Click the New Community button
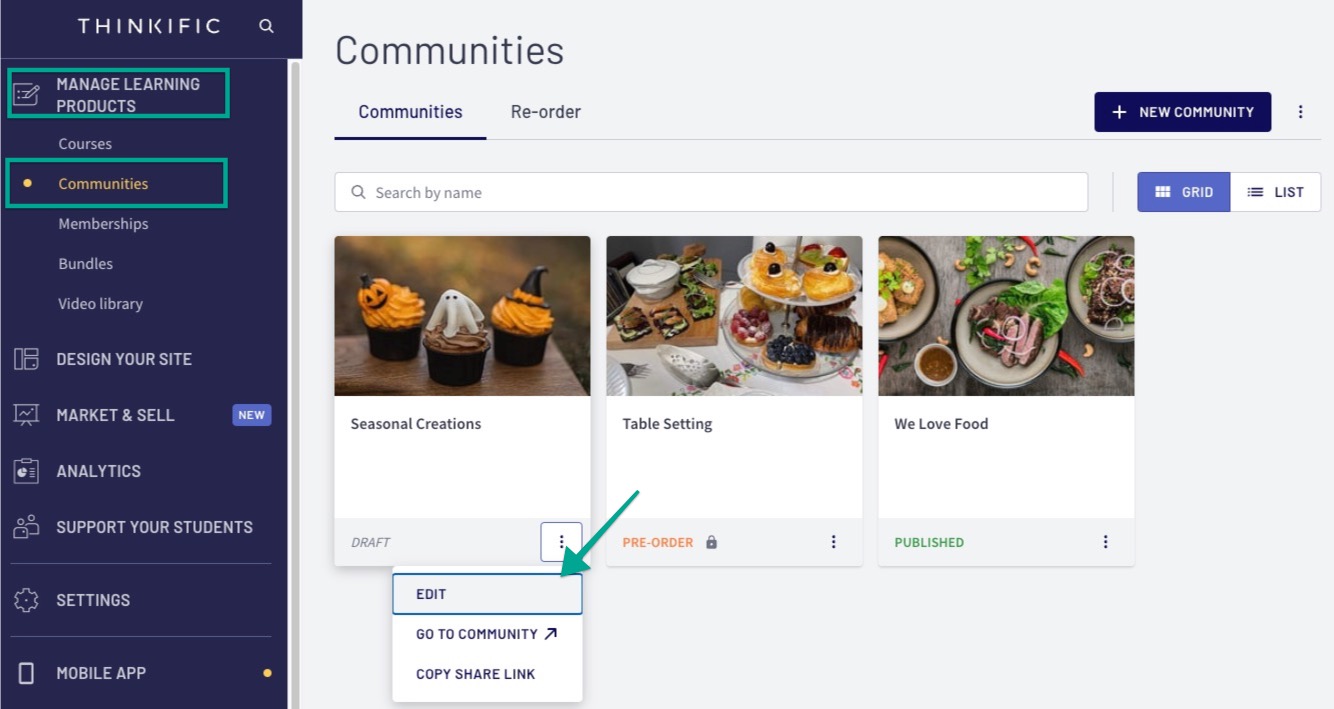Viewport: 1334px width, 709px height. (x=1182, y=112)
